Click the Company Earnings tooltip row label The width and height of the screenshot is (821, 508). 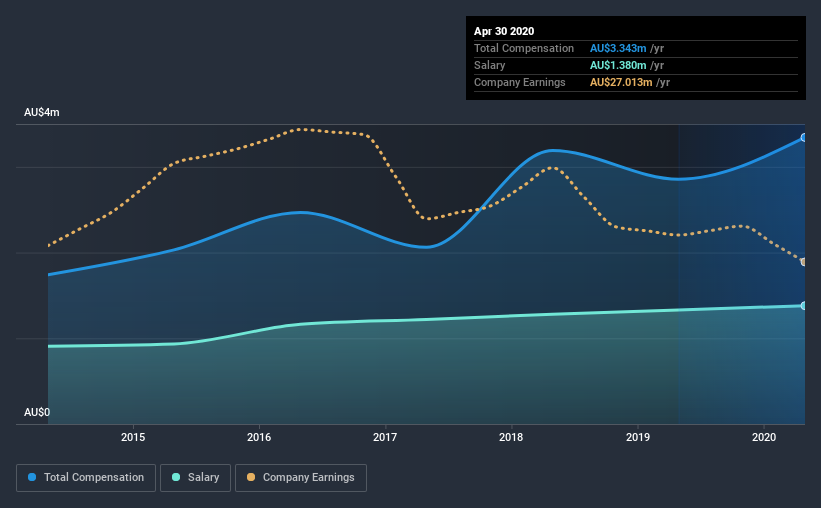coord(519,82)
